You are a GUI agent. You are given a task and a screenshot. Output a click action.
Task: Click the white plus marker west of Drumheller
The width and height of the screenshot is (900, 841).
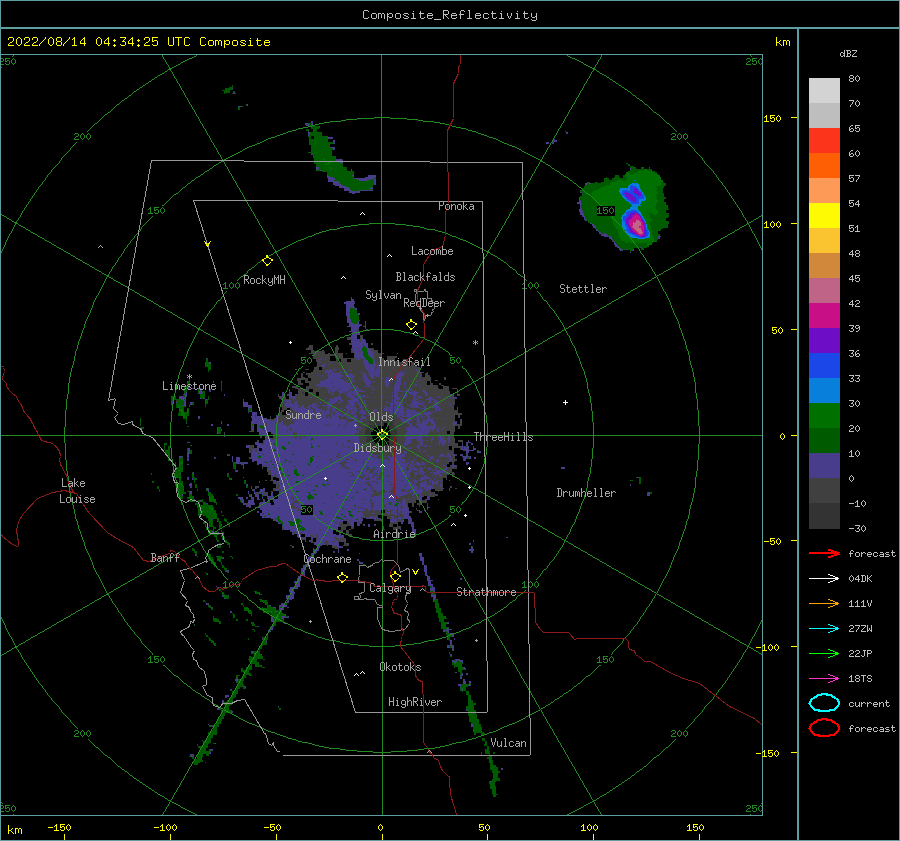tap(565, 402)
